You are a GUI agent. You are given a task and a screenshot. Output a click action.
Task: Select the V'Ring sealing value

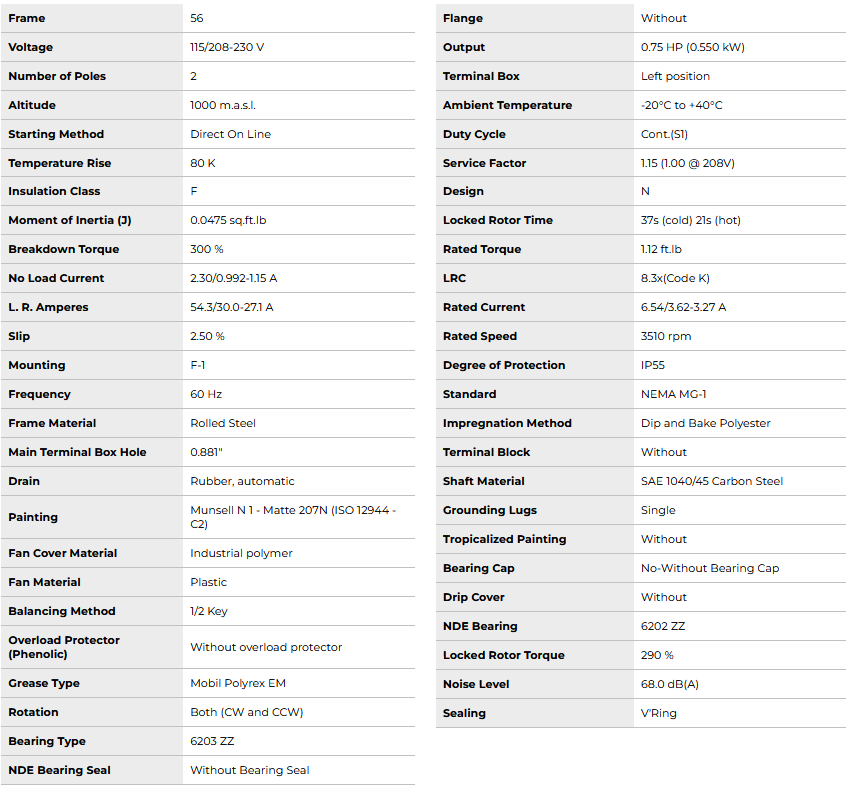click(658, 713)
